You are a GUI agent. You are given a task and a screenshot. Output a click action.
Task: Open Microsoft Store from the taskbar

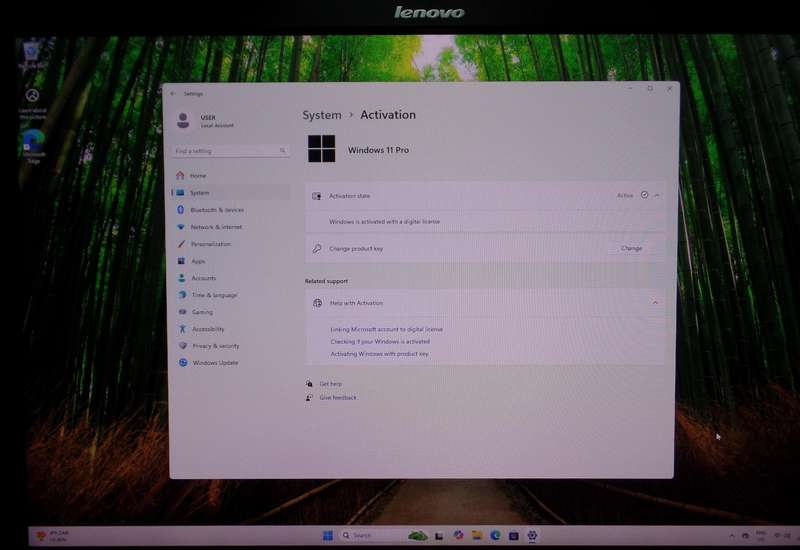514,536
